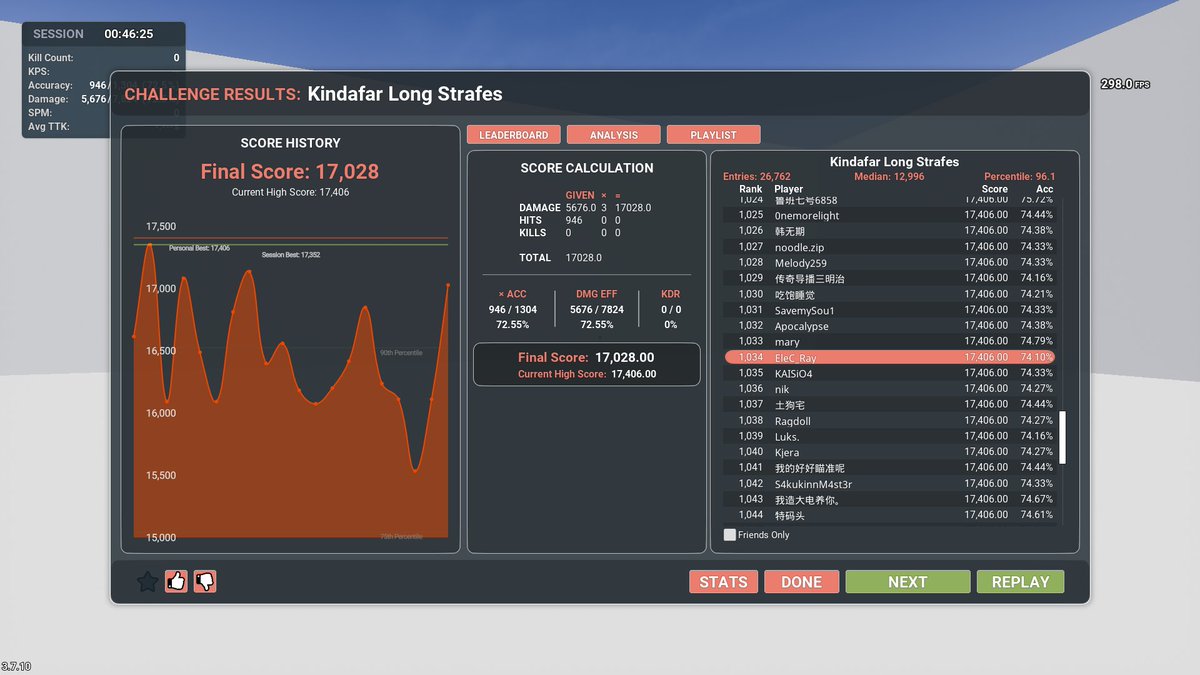Click the DONE button

click(x=801, y=582)
